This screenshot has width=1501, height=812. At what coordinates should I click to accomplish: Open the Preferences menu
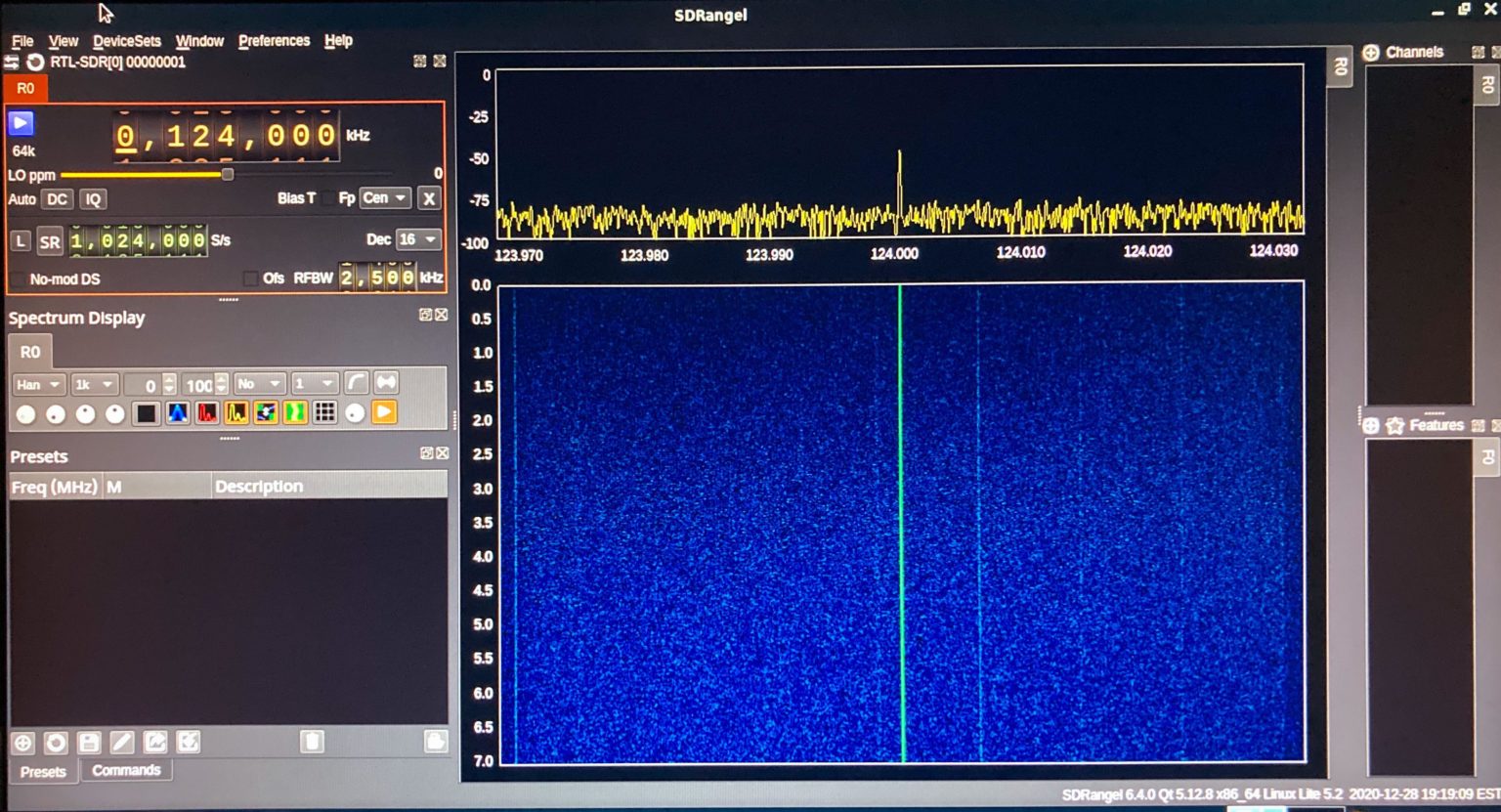point(274,41)
